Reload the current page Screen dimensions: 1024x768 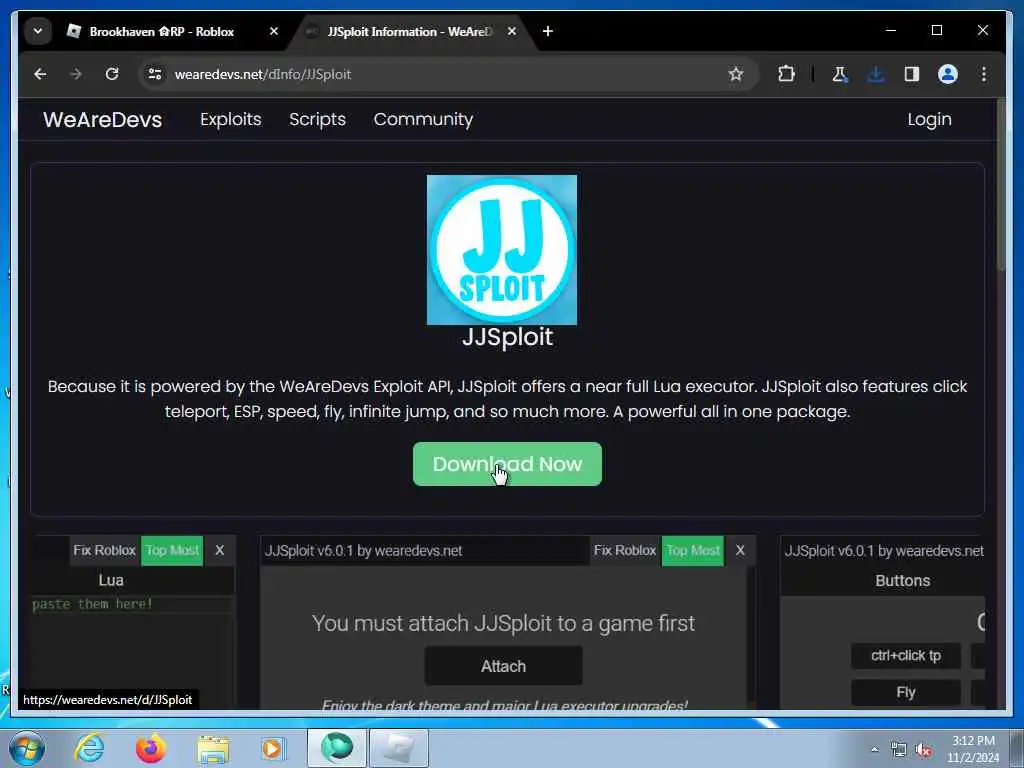(112, 74)
